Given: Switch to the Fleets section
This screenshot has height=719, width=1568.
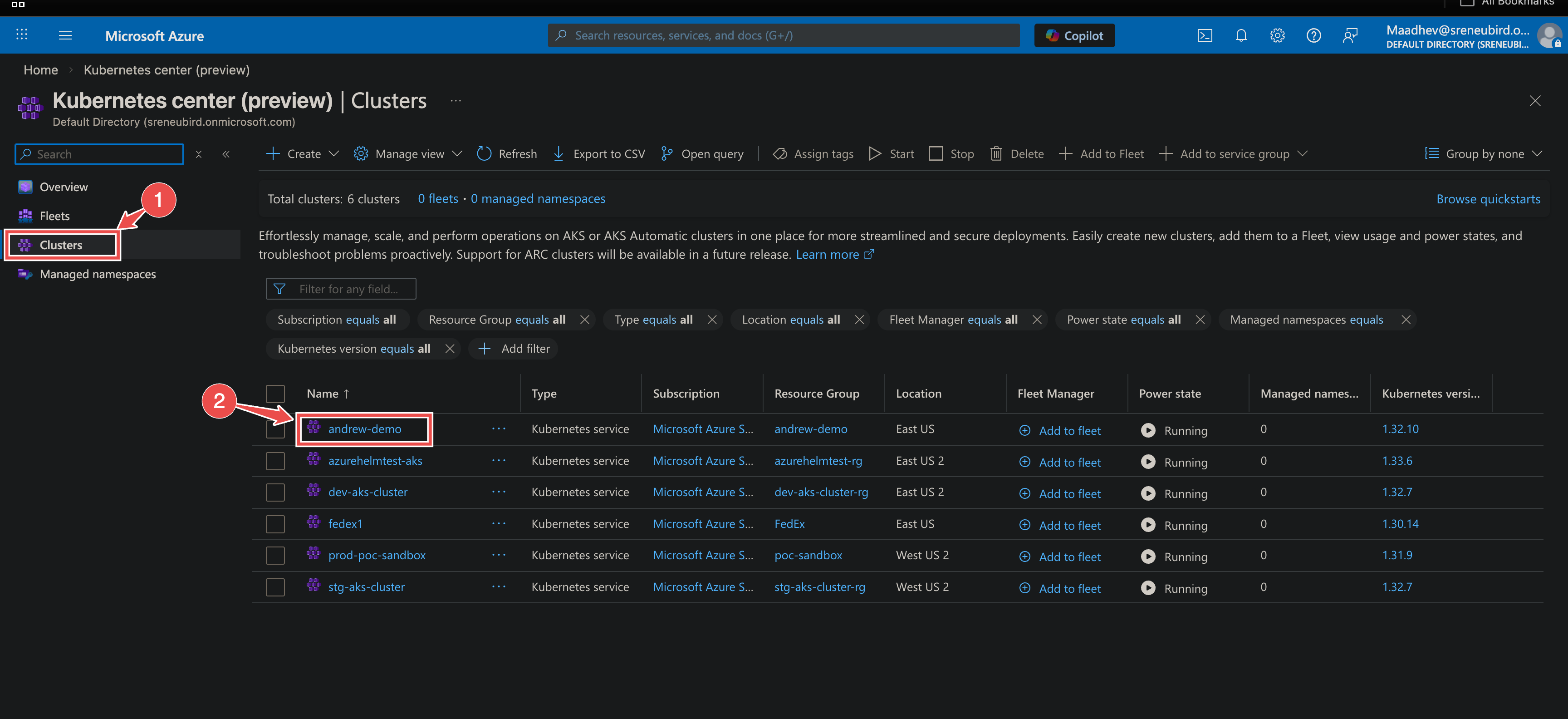Looking at the screenshot, I should tap(54, 216).
